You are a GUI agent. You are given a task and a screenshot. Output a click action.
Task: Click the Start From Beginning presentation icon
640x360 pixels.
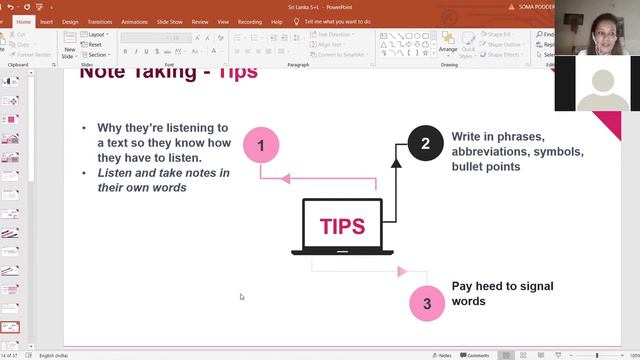(x=39, y=7)
